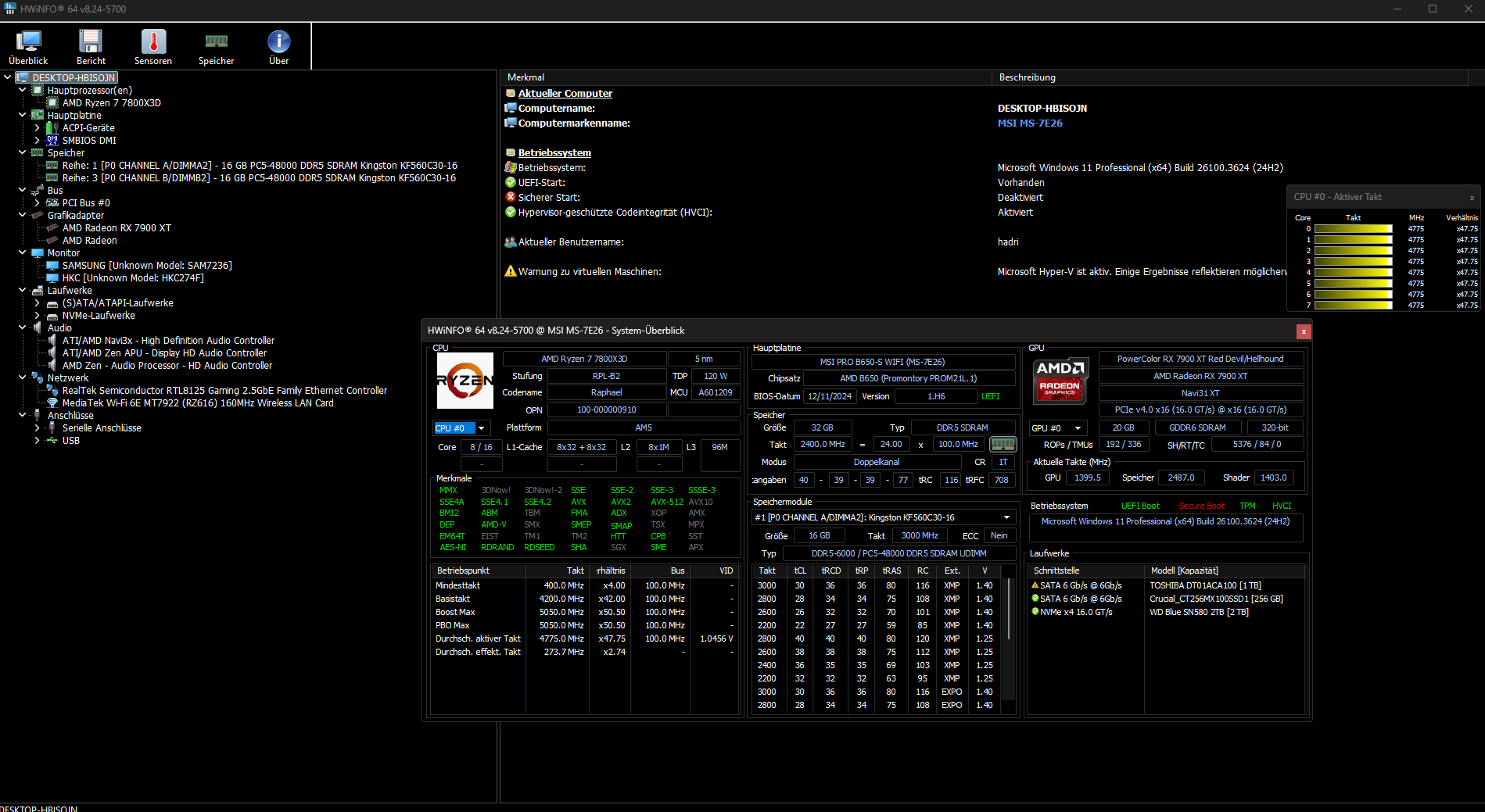Click the Core 0 clock bar
Screen dimensions: 1485x812
[1354, 229]
